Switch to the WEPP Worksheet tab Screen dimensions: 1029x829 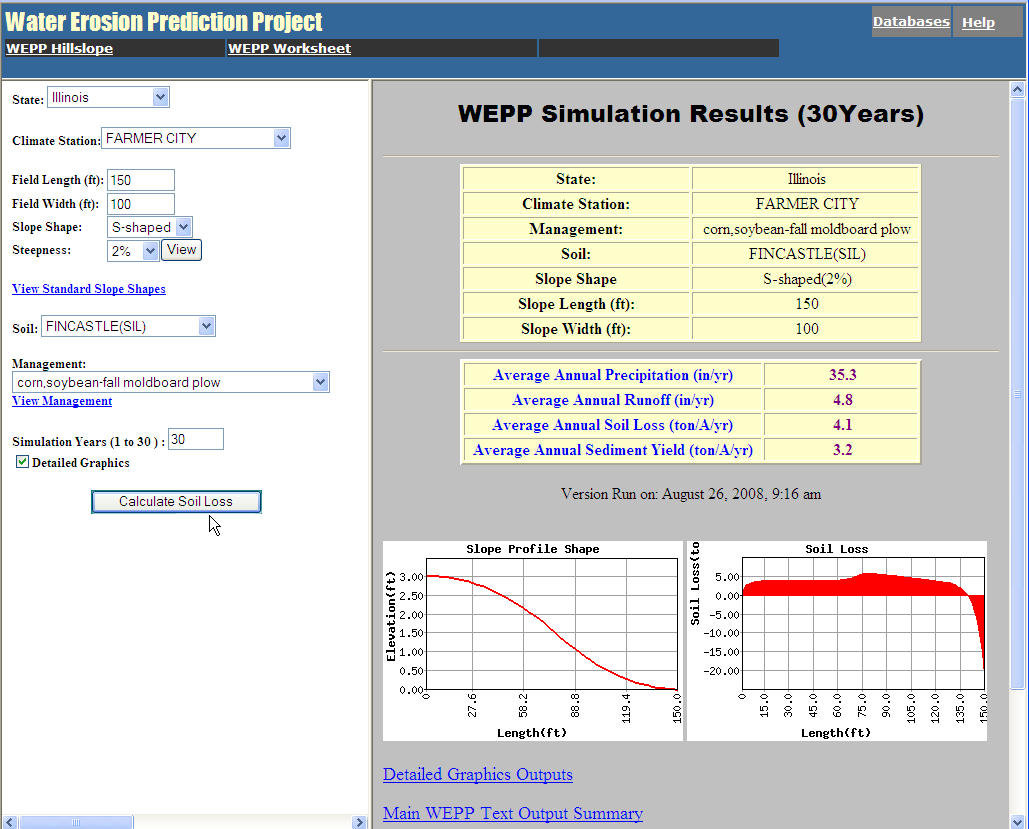289,49
